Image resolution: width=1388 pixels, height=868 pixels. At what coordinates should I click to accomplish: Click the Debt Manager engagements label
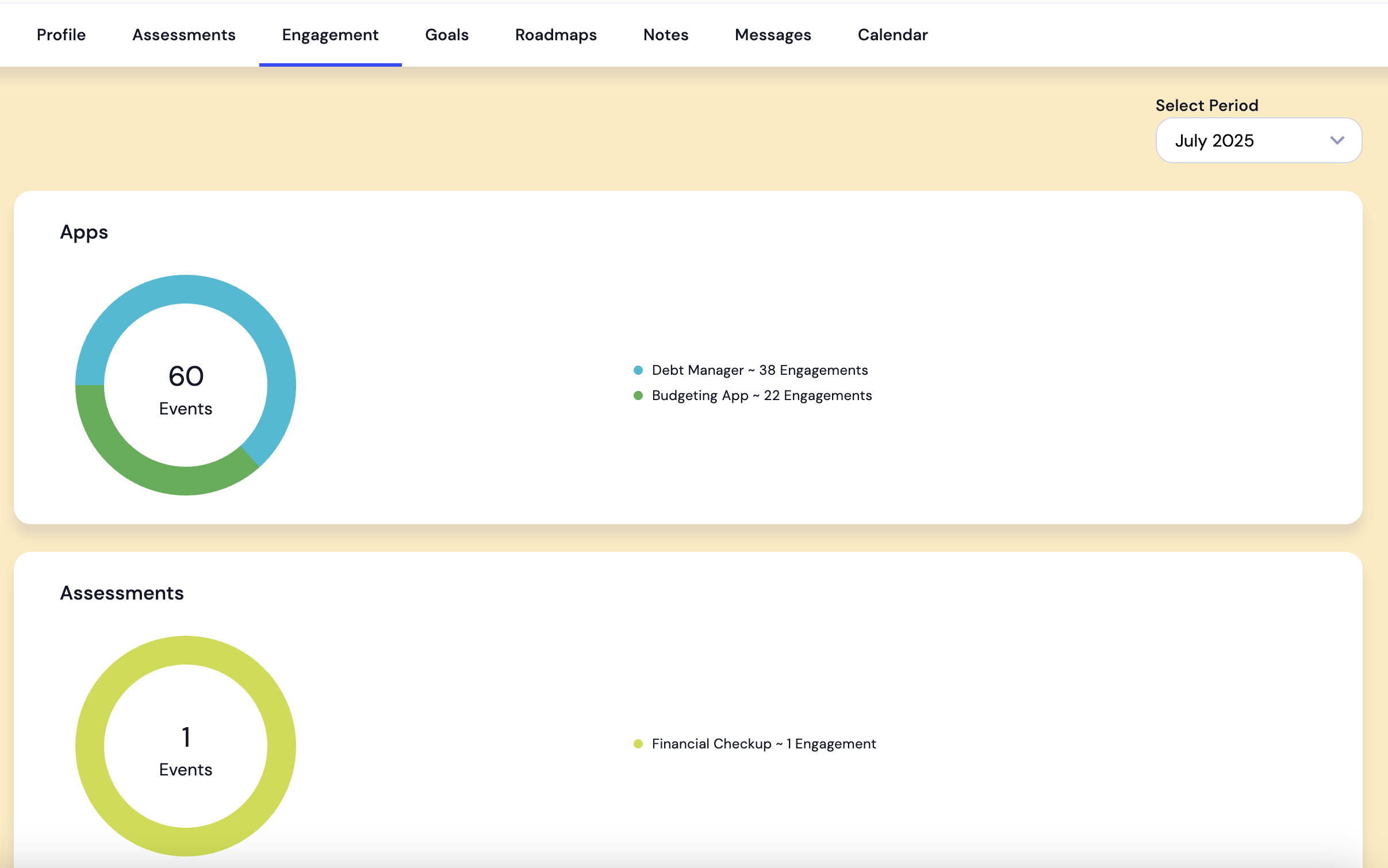(x=760, y=370)
